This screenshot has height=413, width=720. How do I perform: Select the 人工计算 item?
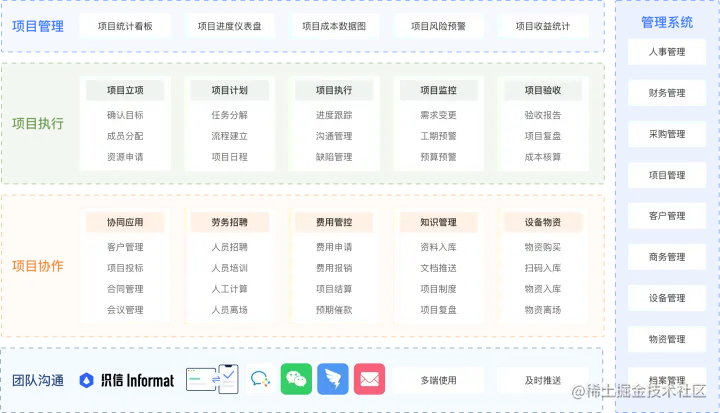click(230, 289)
